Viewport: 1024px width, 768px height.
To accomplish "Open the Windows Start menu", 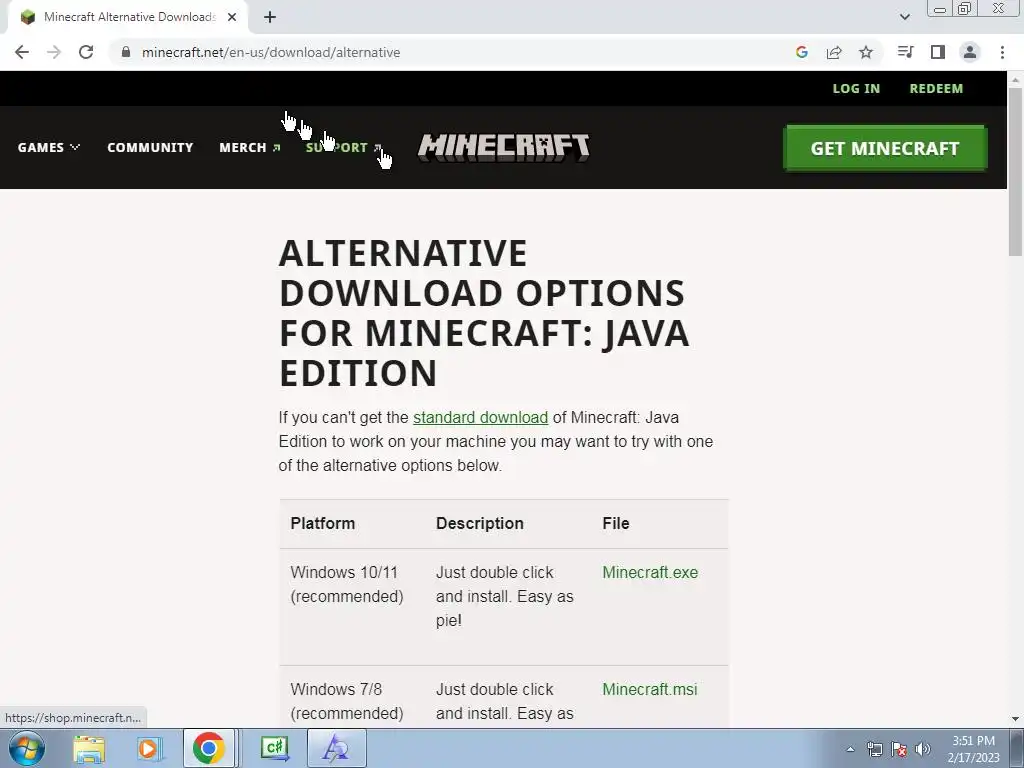I will (27, 748).
